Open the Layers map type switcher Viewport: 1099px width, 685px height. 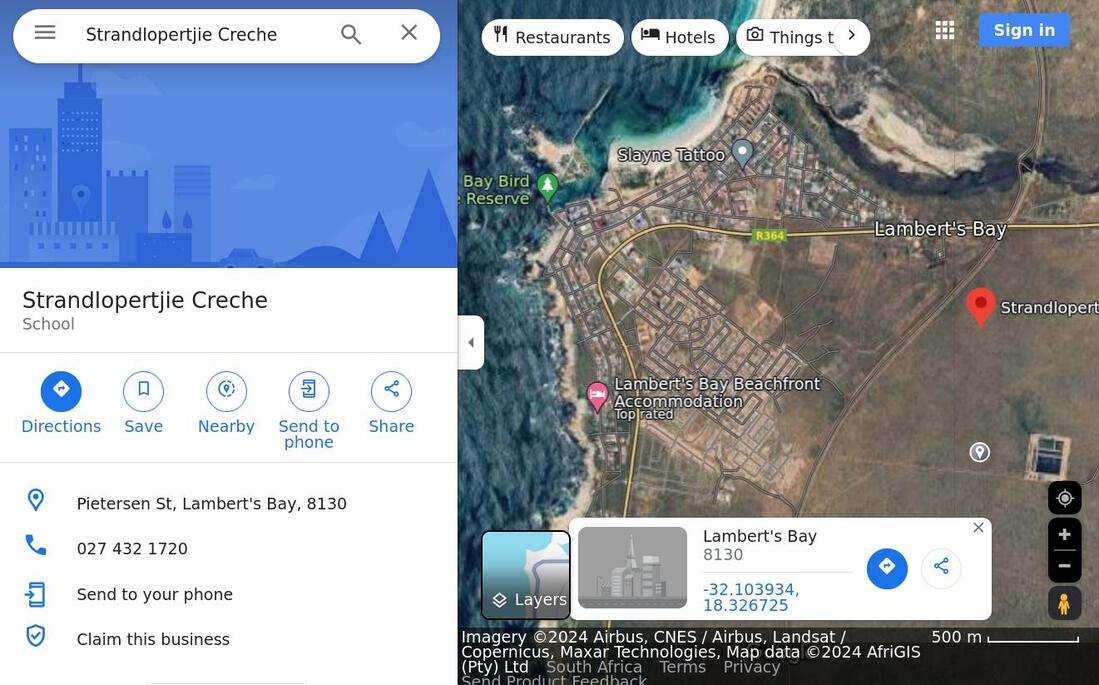pyautogui.click(x=526, y=575)
